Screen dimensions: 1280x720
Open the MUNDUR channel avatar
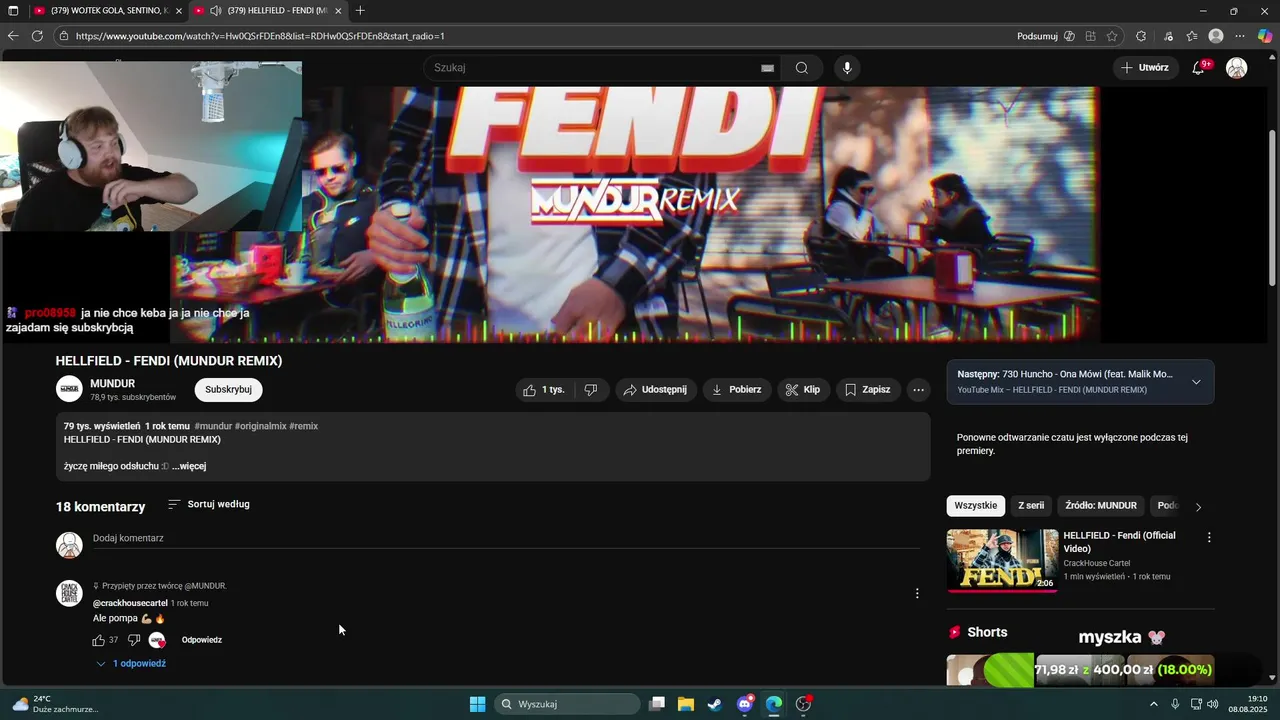click(x=69, y=389)
